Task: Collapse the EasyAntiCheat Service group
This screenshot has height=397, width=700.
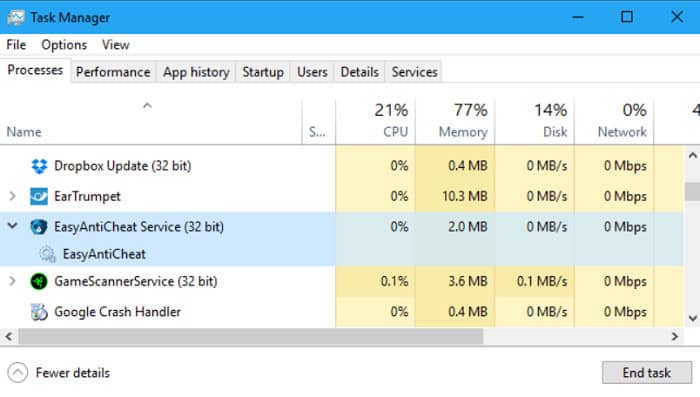Action: tap(12, 226)
